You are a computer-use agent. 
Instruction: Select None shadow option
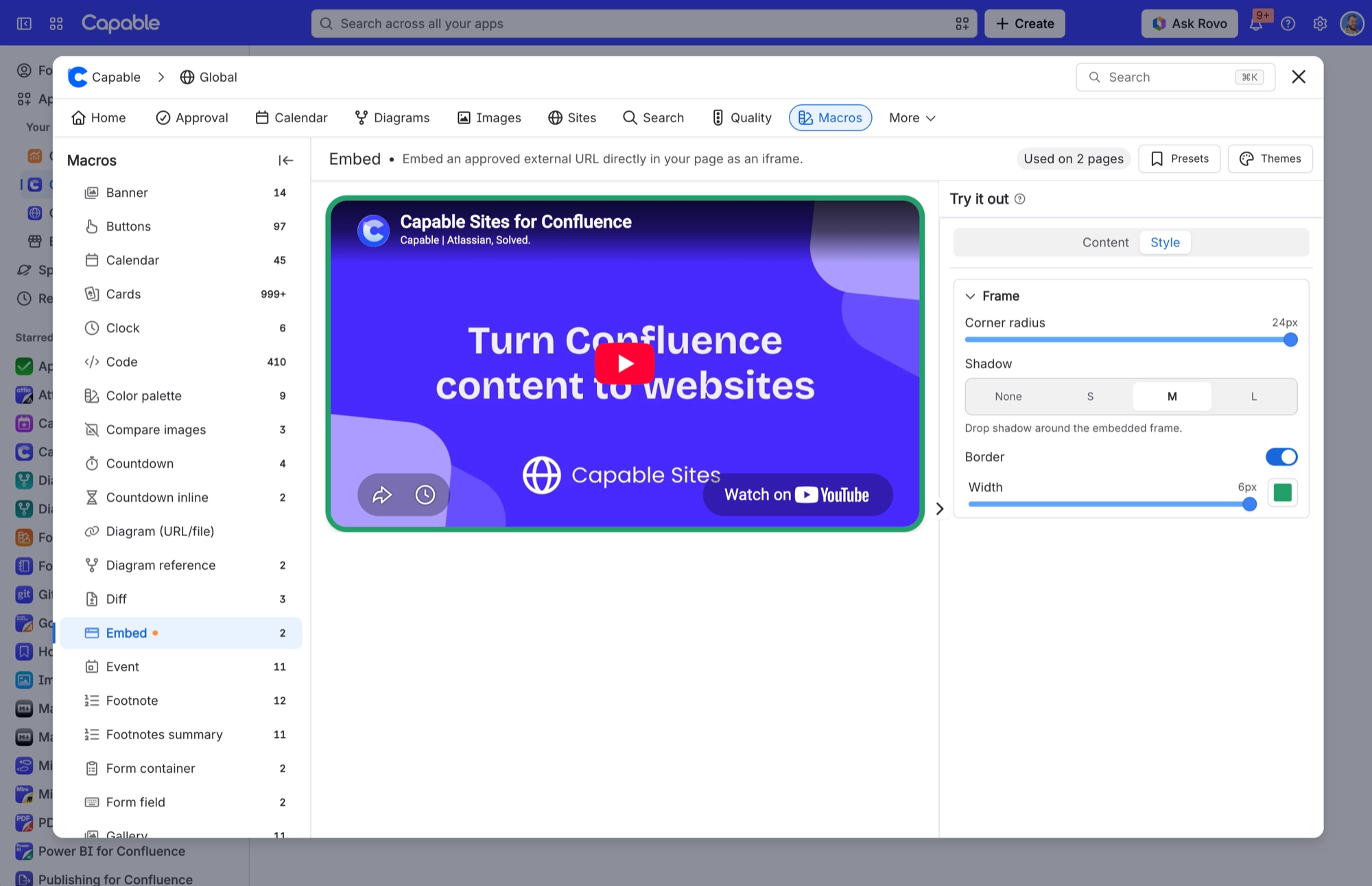(x=1008, y=397)
